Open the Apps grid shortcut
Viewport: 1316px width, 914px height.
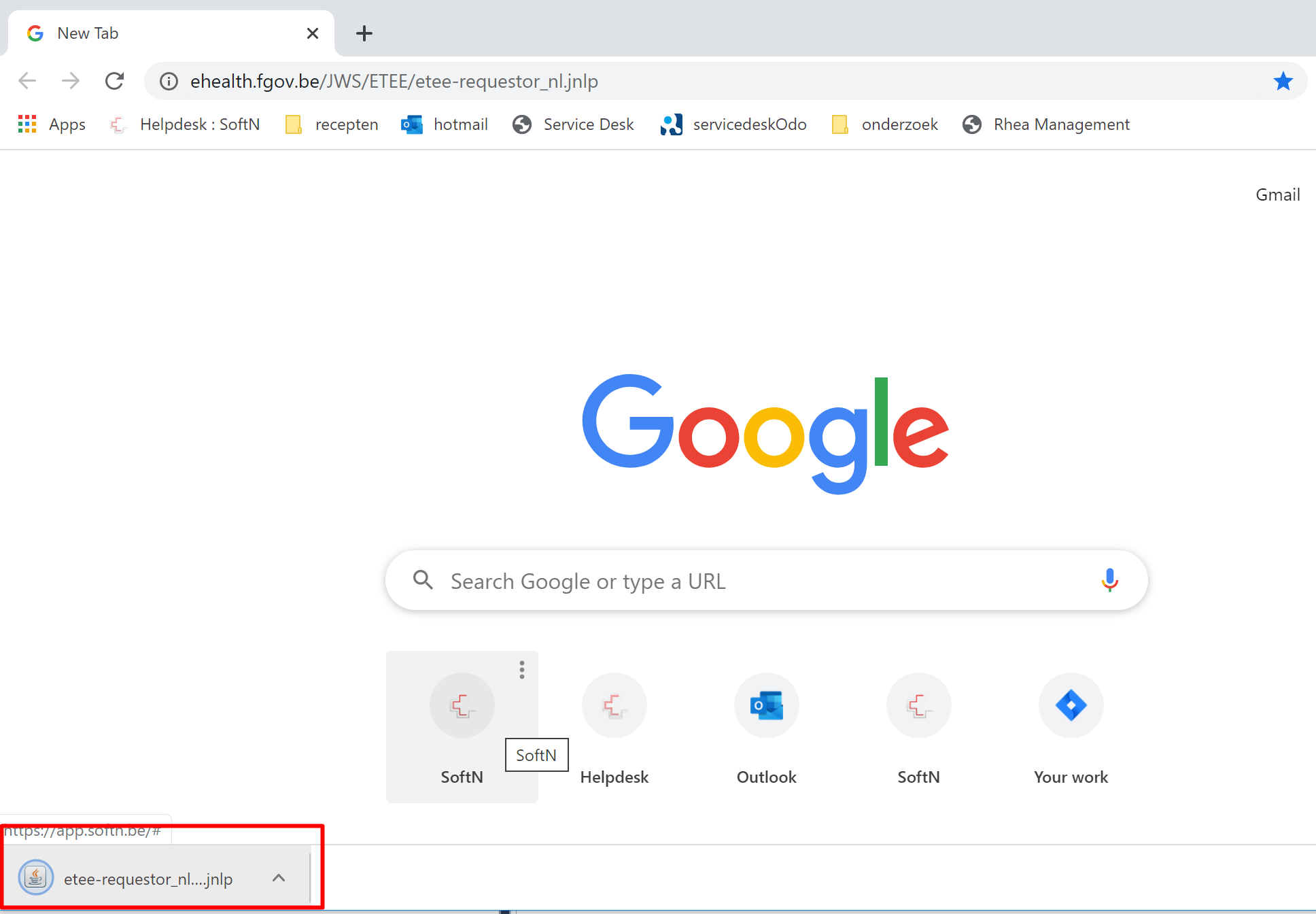51,124
